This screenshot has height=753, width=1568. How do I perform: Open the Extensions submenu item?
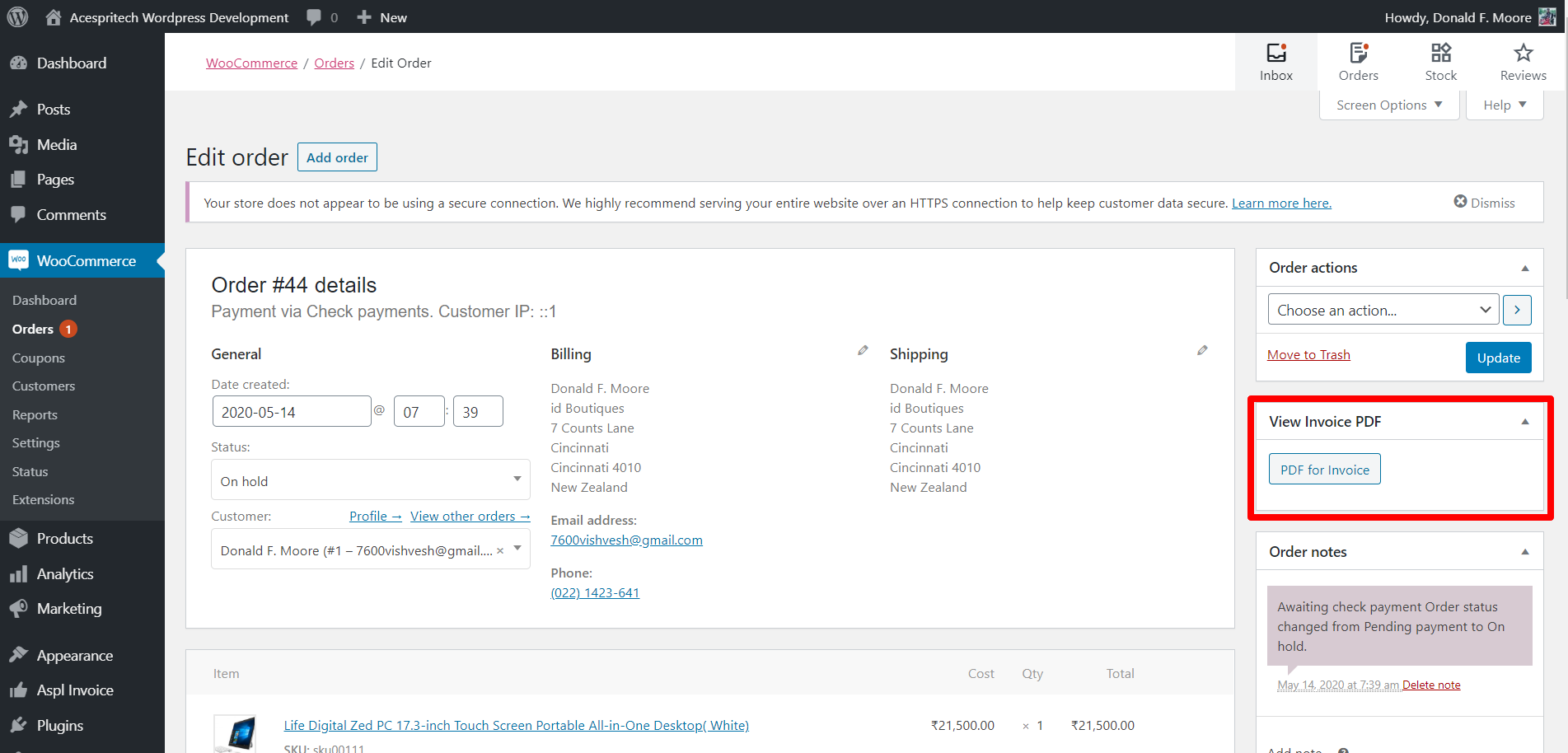click(44, 499)
